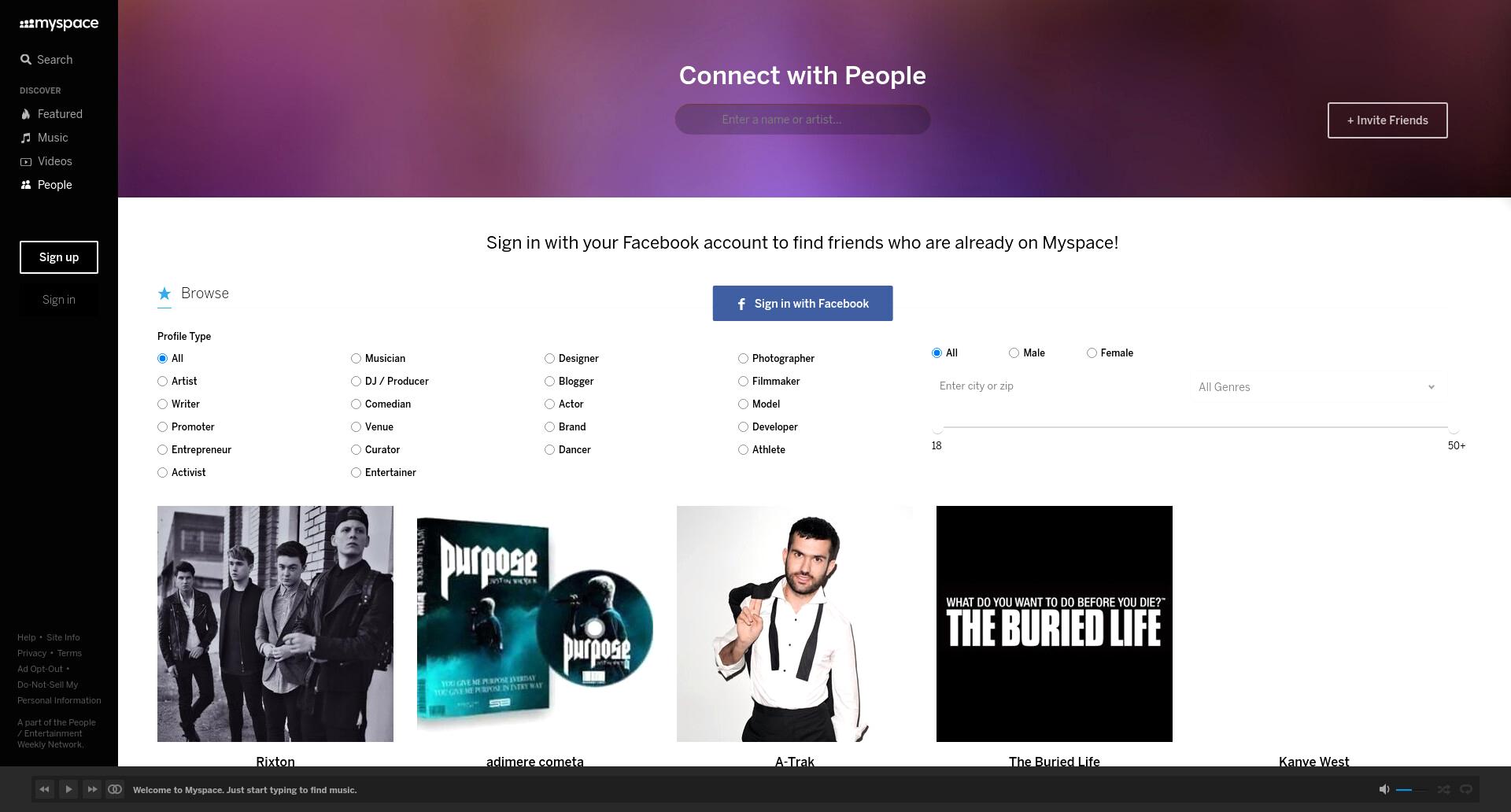Click the Myspace logo
Image resolution: width=1511 pixels, height=812 pixels.
pyautogui.click(x=59, y=24)
